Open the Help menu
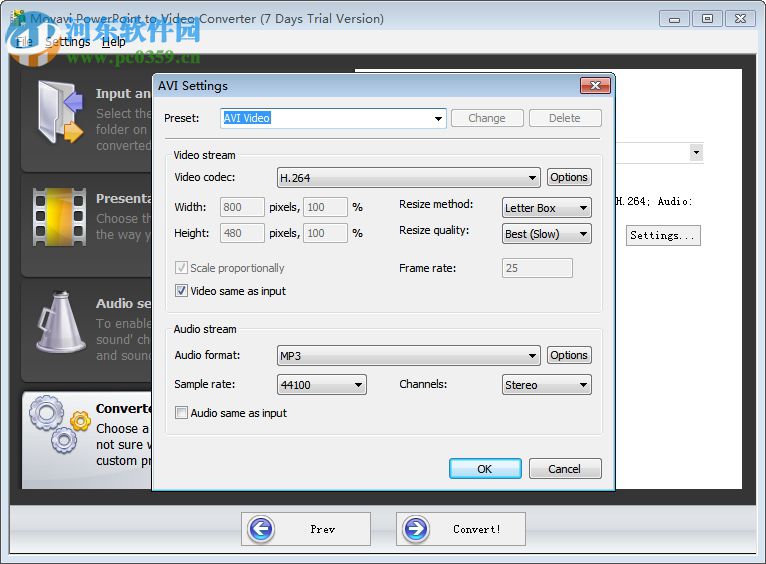The width and height of the screenshot is (766, 564). 114,42
